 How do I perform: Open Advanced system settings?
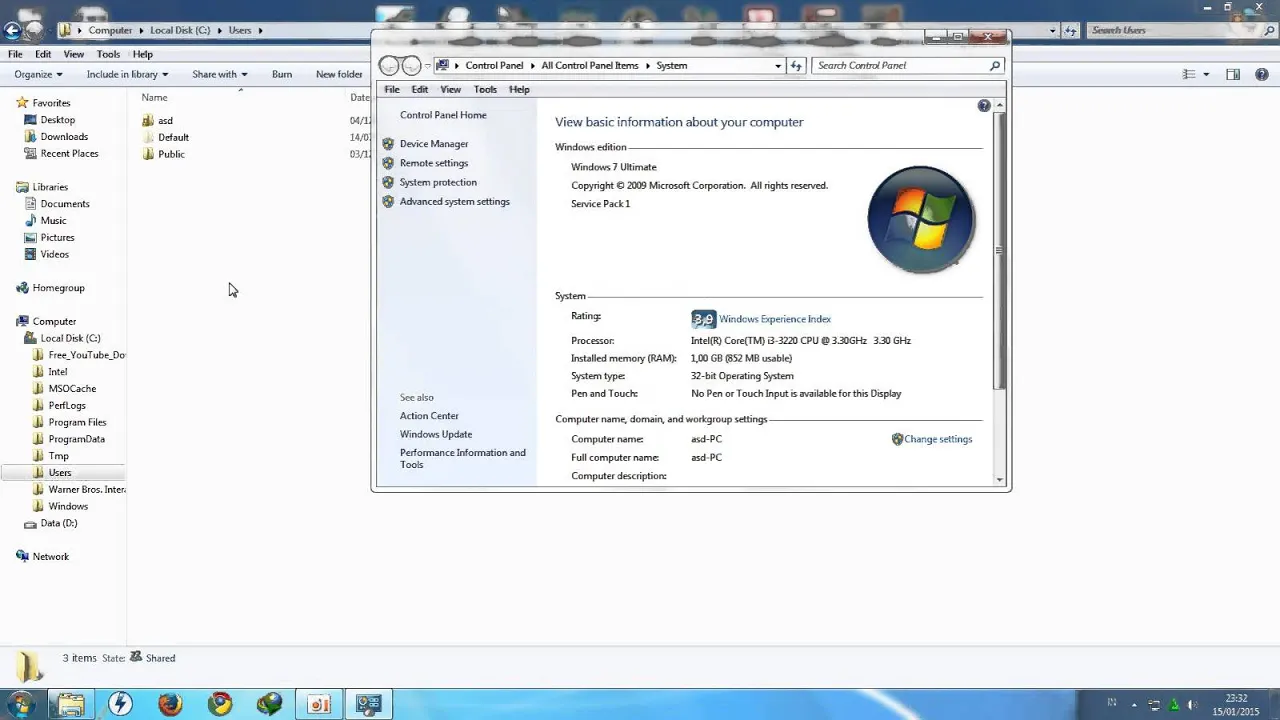tap(455, 201)
